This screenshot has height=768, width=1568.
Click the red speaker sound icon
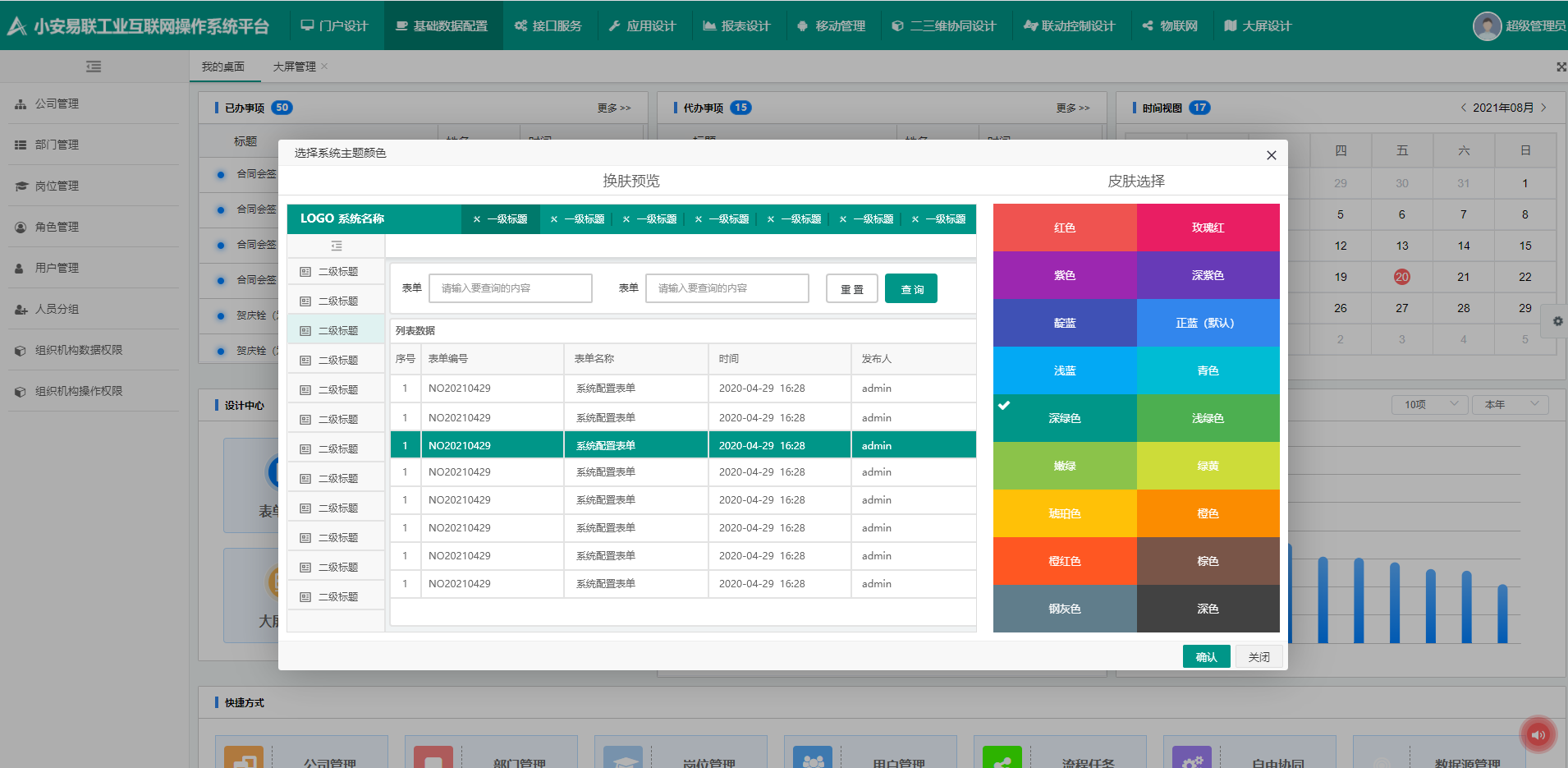pyautogui.click(x=1538, y=734)
